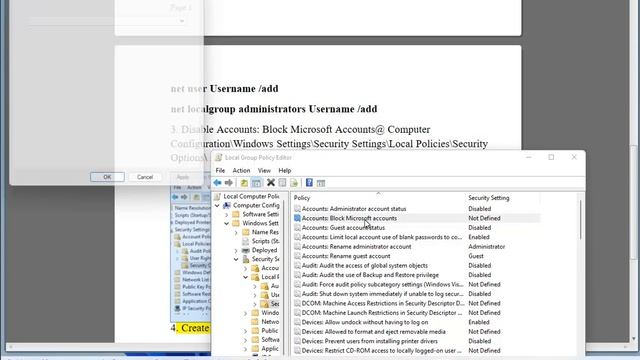
Task: Expand the Name Resolution Policy node
Action: tap(236, 232)
